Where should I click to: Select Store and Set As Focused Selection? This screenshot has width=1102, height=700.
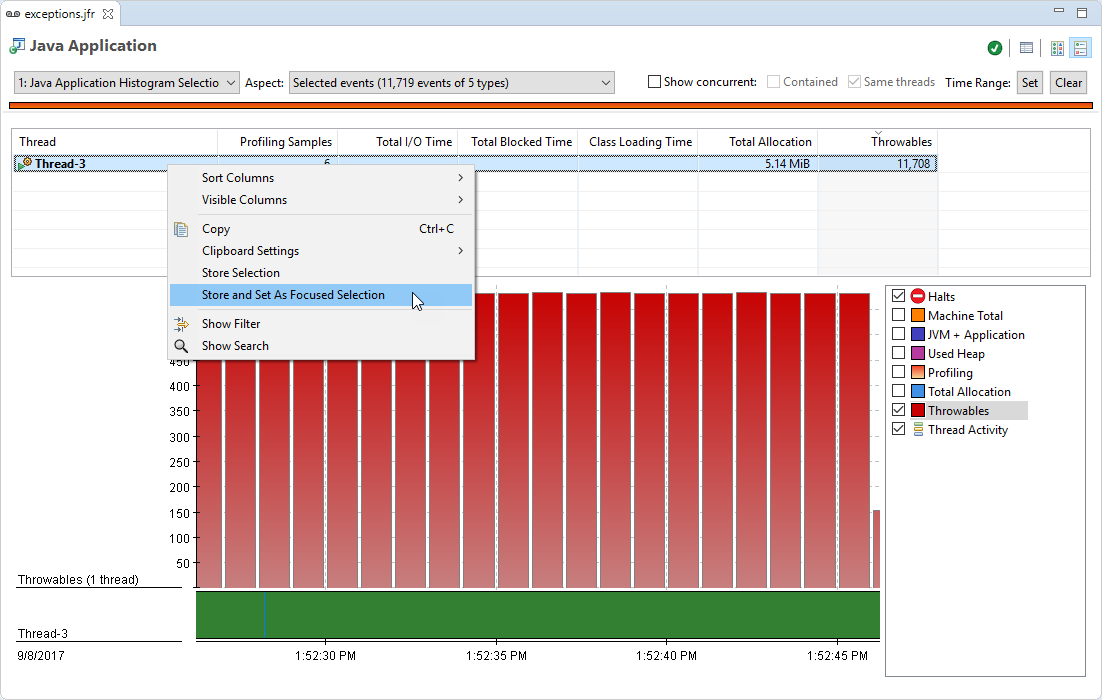click(322, 295)
